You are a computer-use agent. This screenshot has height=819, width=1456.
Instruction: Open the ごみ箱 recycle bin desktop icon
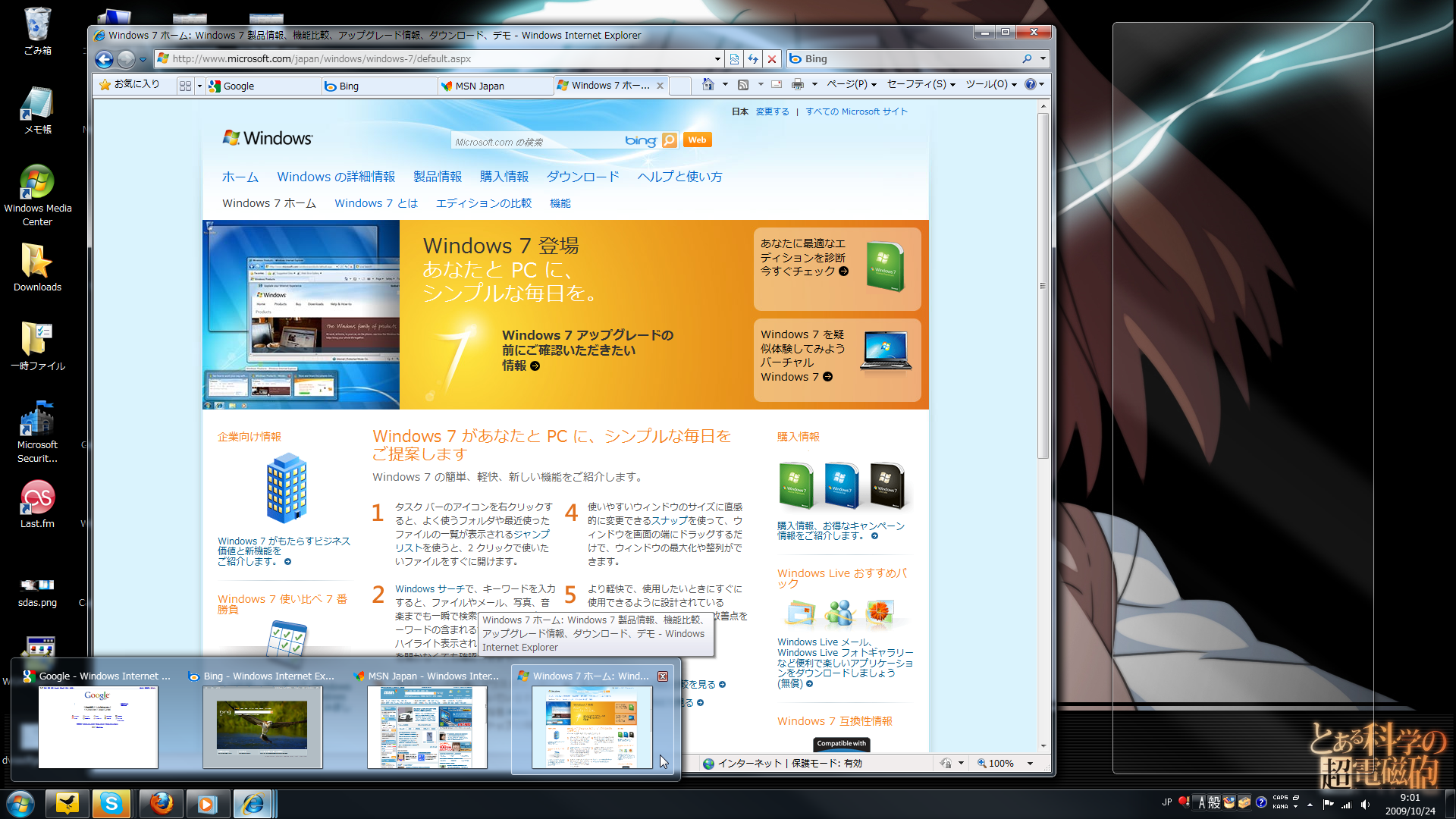37,32
